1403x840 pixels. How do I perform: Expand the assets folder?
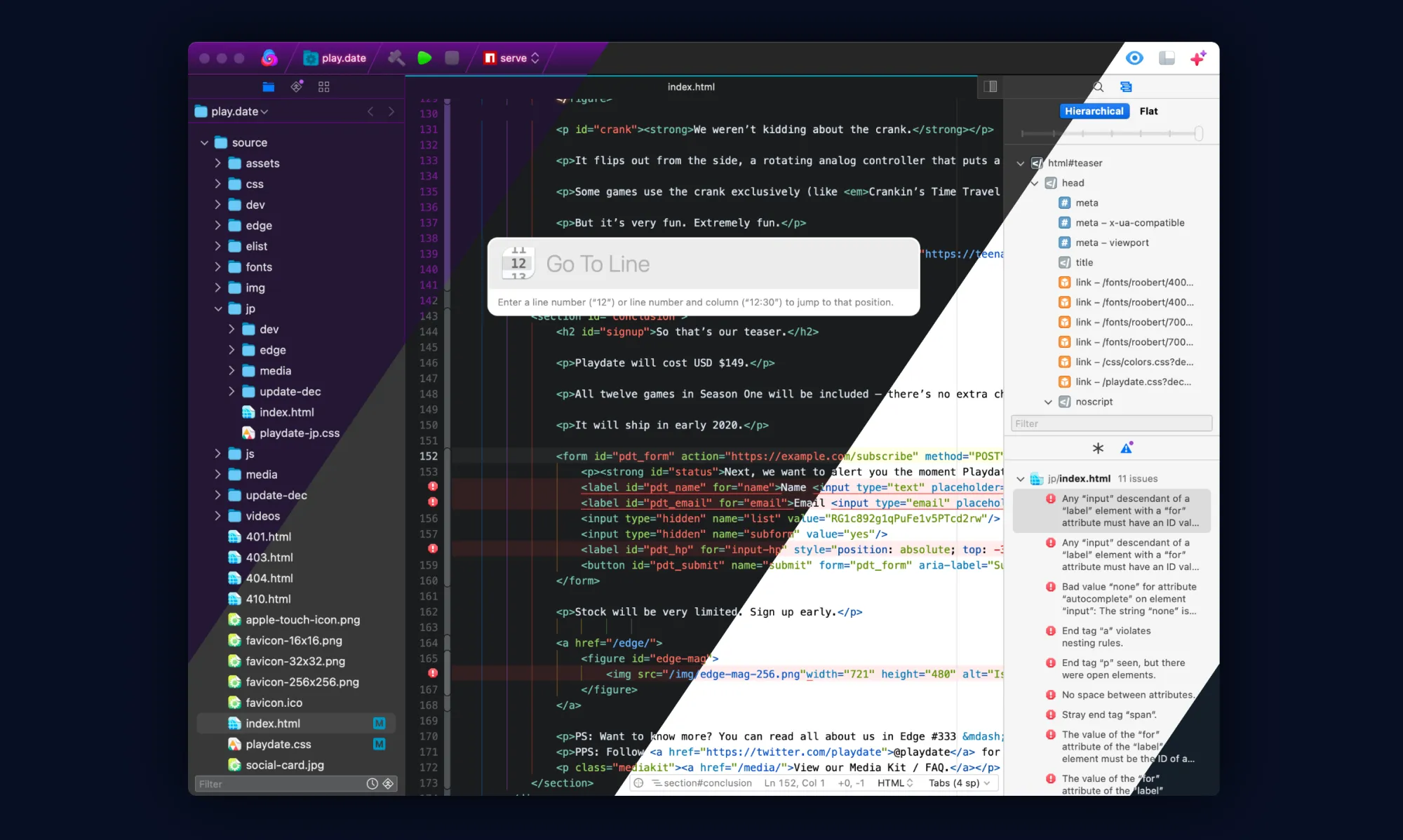(217, 163)
